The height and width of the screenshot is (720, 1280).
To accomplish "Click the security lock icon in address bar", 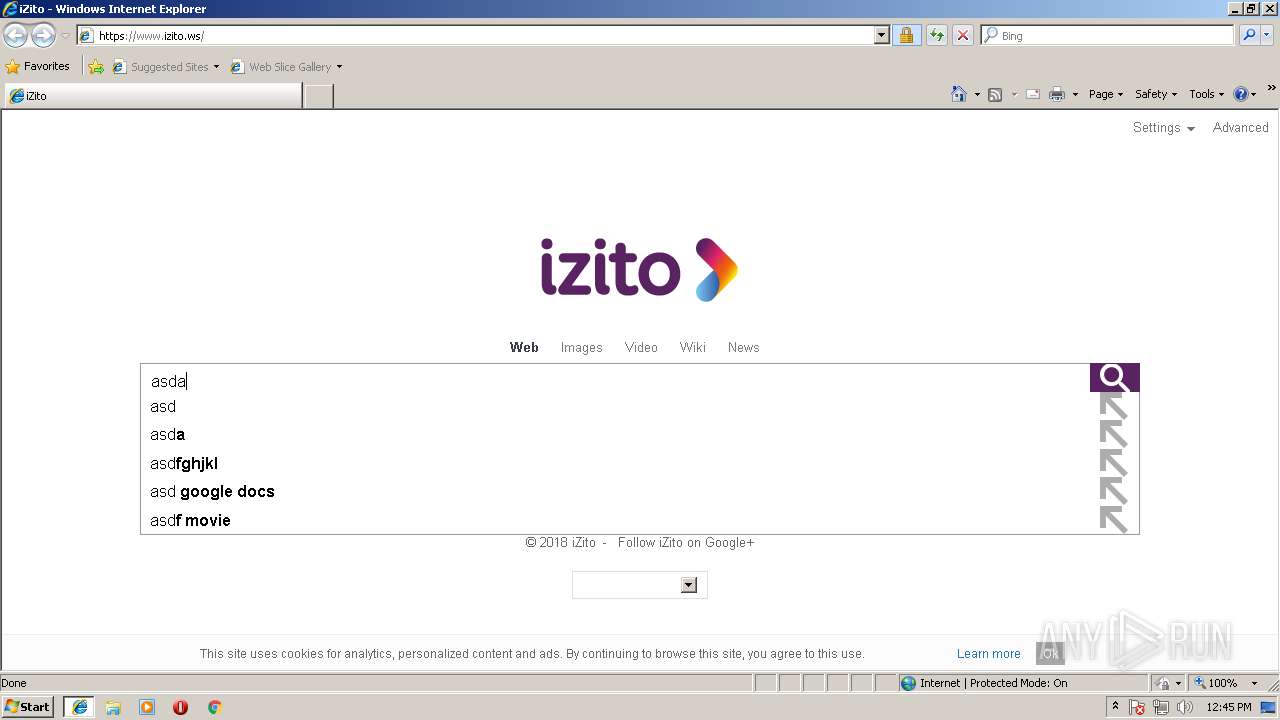I will (906, 35).
